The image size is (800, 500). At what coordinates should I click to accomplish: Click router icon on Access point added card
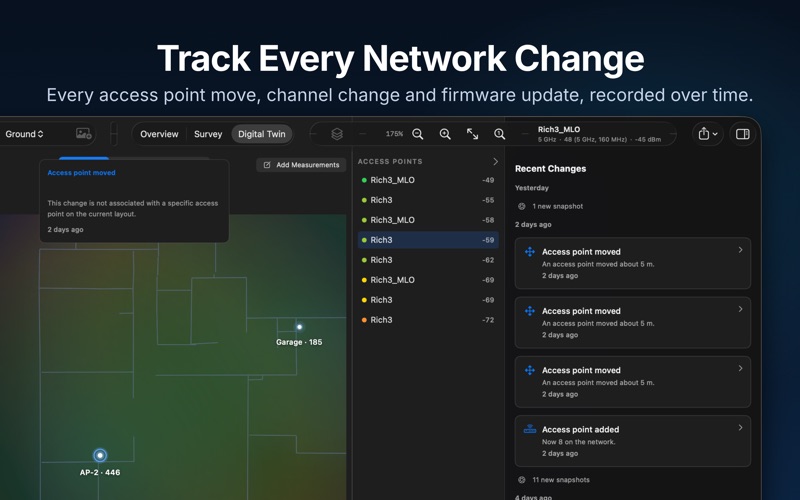(530, 429)
